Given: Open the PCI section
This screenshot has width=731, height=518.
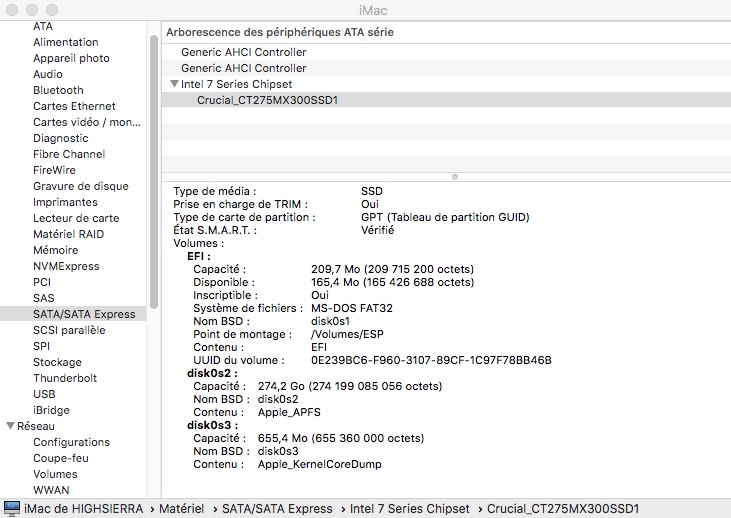Looking at the screenshot, I should [x=42, y=282].
